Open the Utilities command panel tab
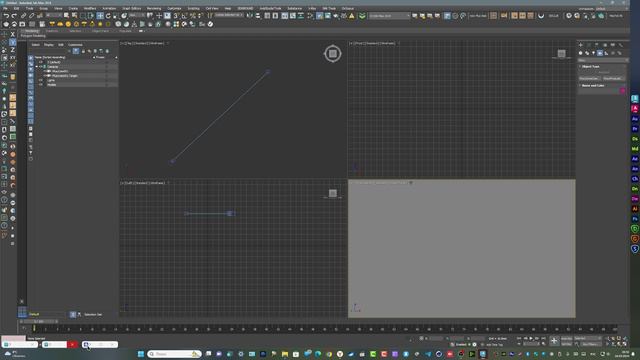640x360 pixels. 620,45
